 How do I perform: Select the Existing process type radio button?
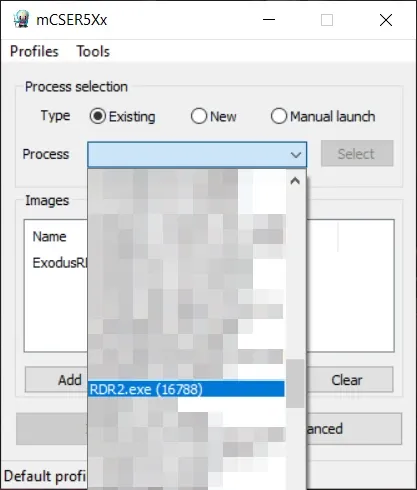point(97,117)
